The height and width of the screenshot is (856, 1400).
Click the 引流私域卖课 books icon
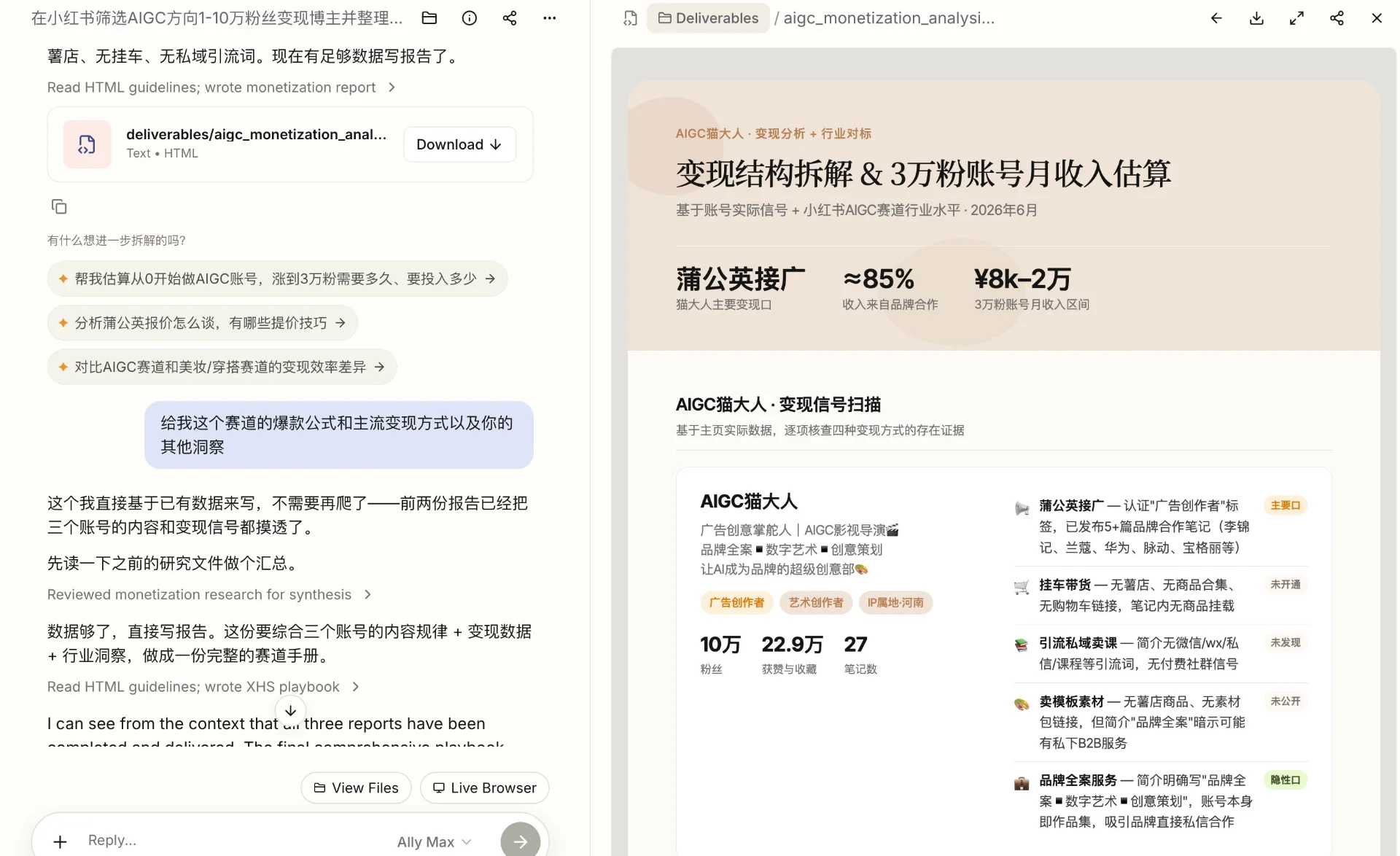tap(1022, 645)
